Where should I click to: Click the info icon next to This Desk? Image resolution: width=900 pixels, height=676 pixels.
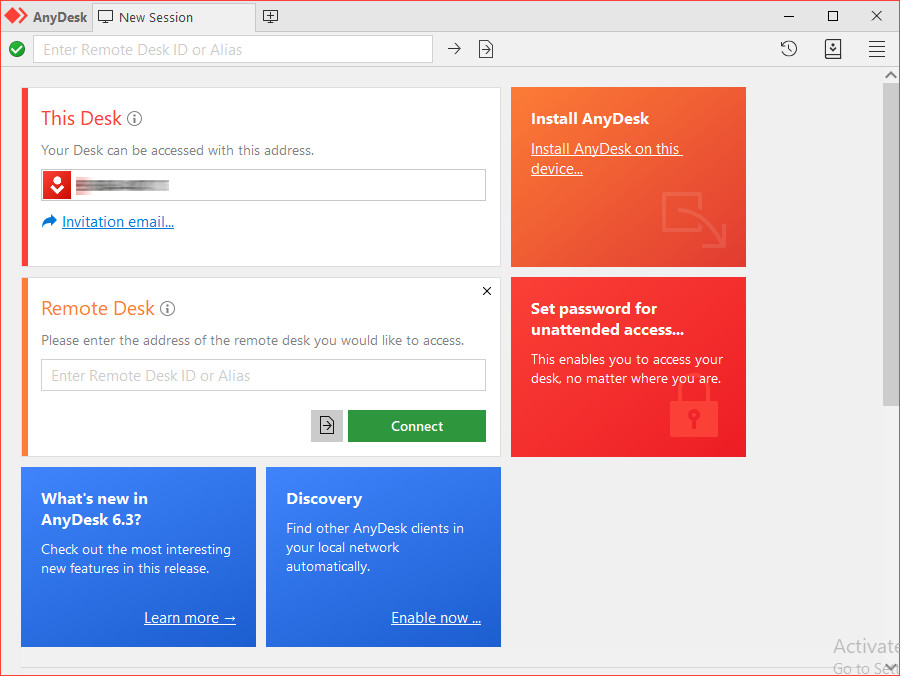point(134,119)
